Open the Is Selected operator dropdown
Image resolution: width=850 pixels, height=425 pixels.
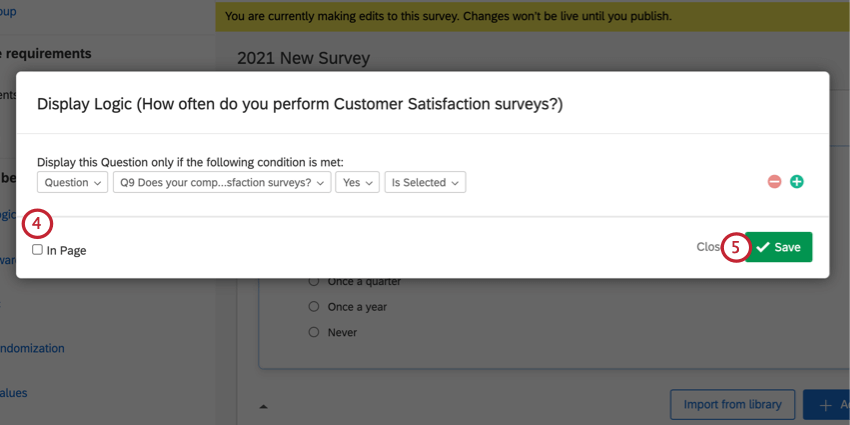425,182
